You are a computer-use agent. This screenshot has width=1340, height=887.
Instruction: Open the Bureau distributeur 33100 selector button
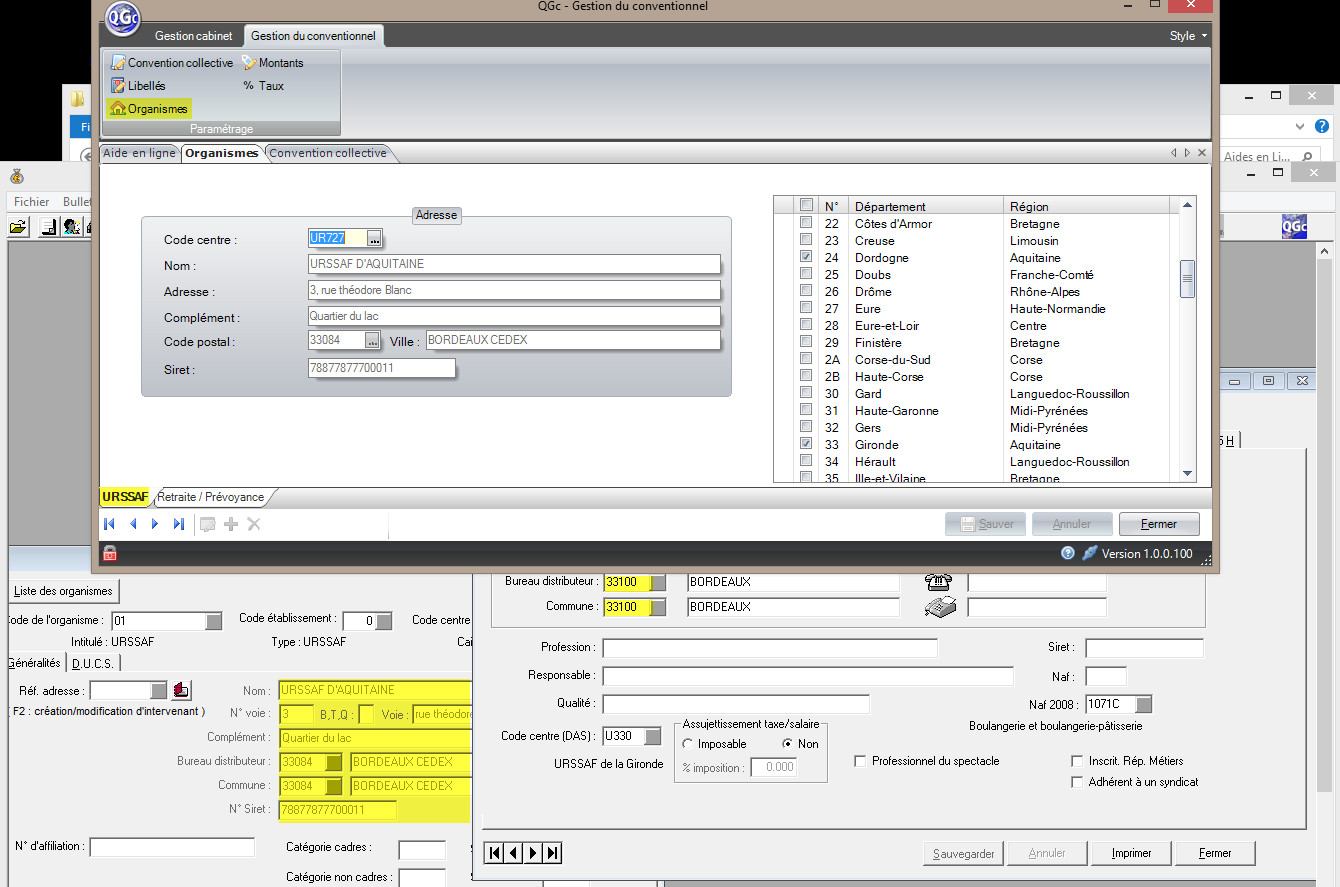pos(658,582)
